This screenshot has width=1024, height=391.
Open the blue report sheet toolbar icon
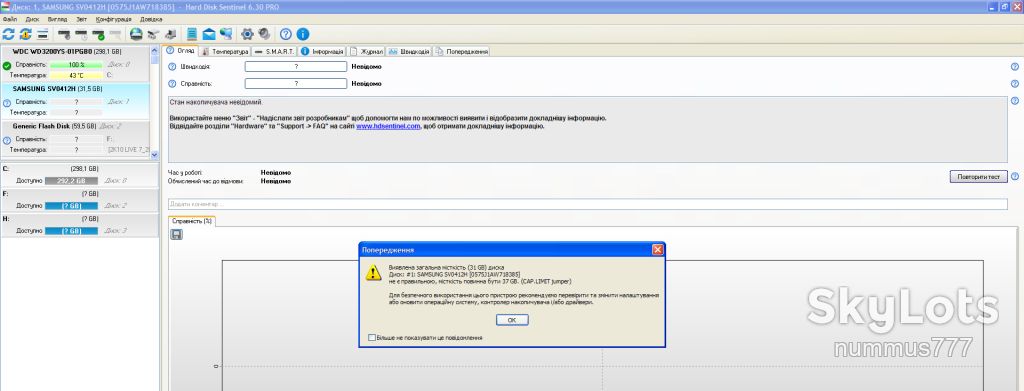point(192,34)
